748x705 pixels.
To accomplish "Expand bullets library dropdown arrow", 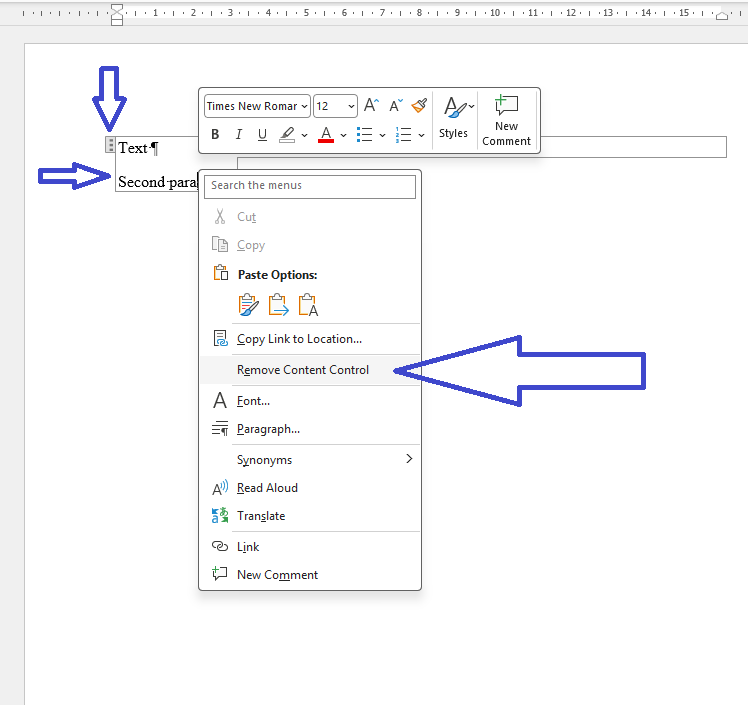I will click(382, 135).
